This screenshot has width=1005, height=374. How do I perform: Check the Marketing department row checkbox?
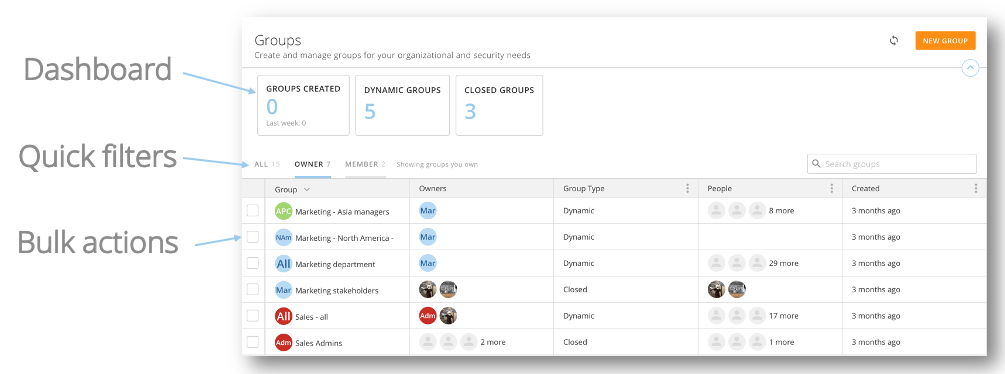(x=253, y=263)
